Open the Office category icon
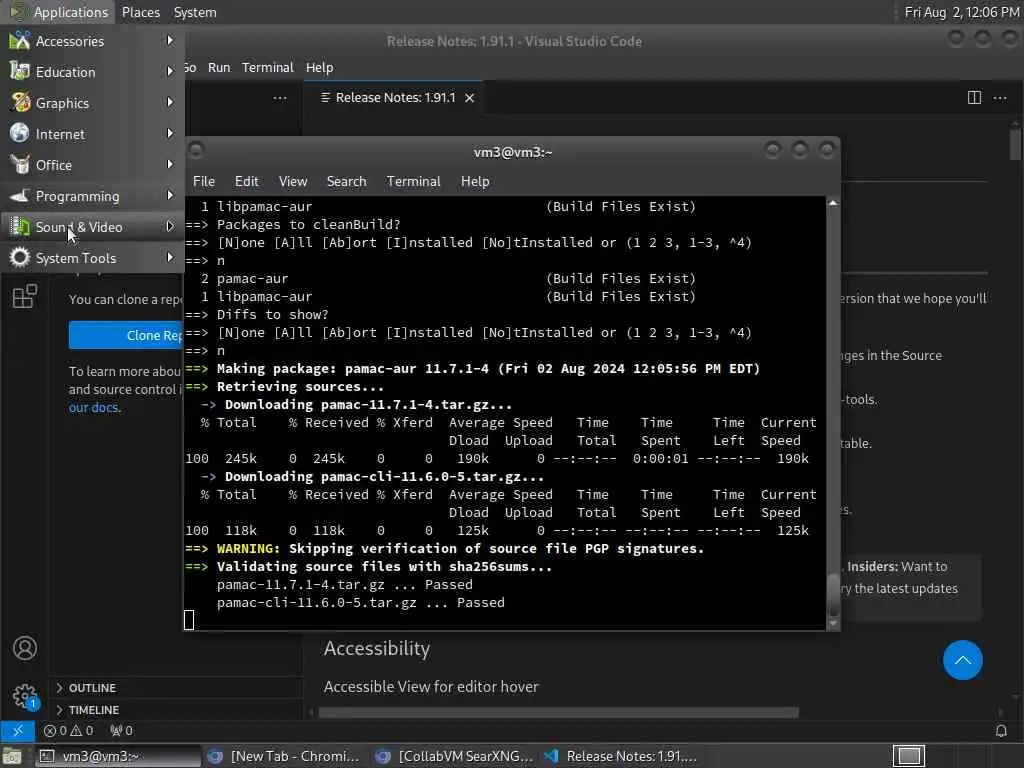This screenshot has height=768, width=1024. pos(20,165)
